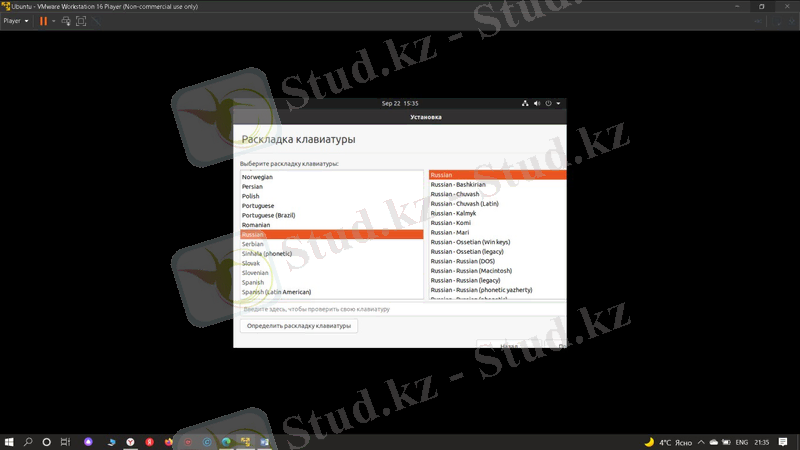Select Sinhala (phonetic) layout

tap(332, 254)
